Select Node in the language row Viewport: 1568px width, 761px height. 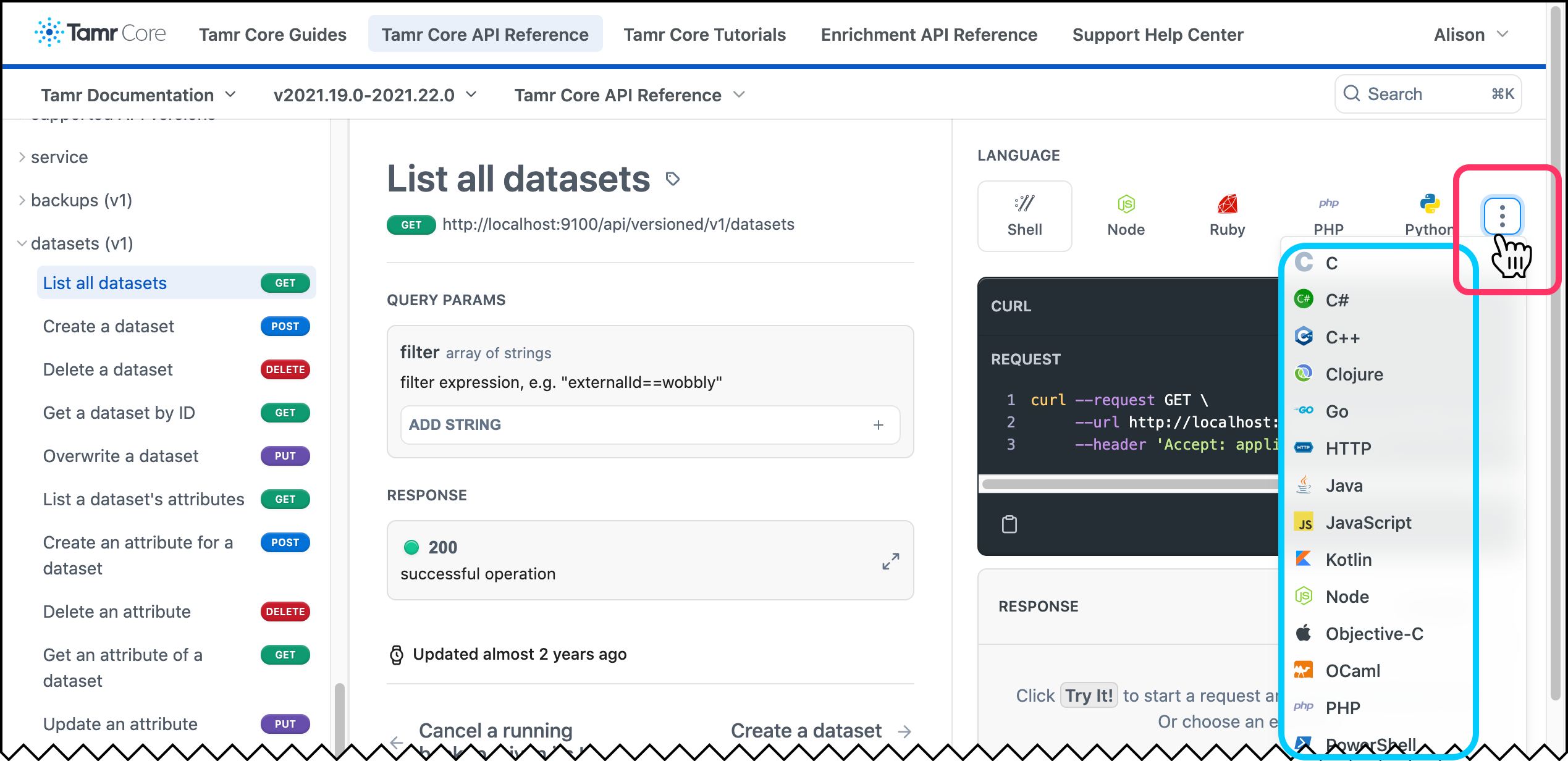(1126, 216)
